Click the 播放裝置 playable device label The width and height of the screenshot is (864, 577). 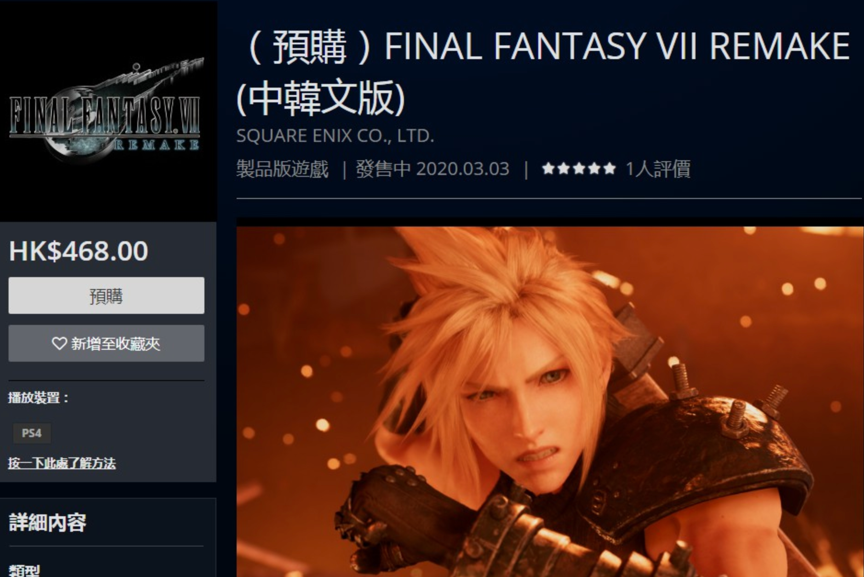pos(38,397)
